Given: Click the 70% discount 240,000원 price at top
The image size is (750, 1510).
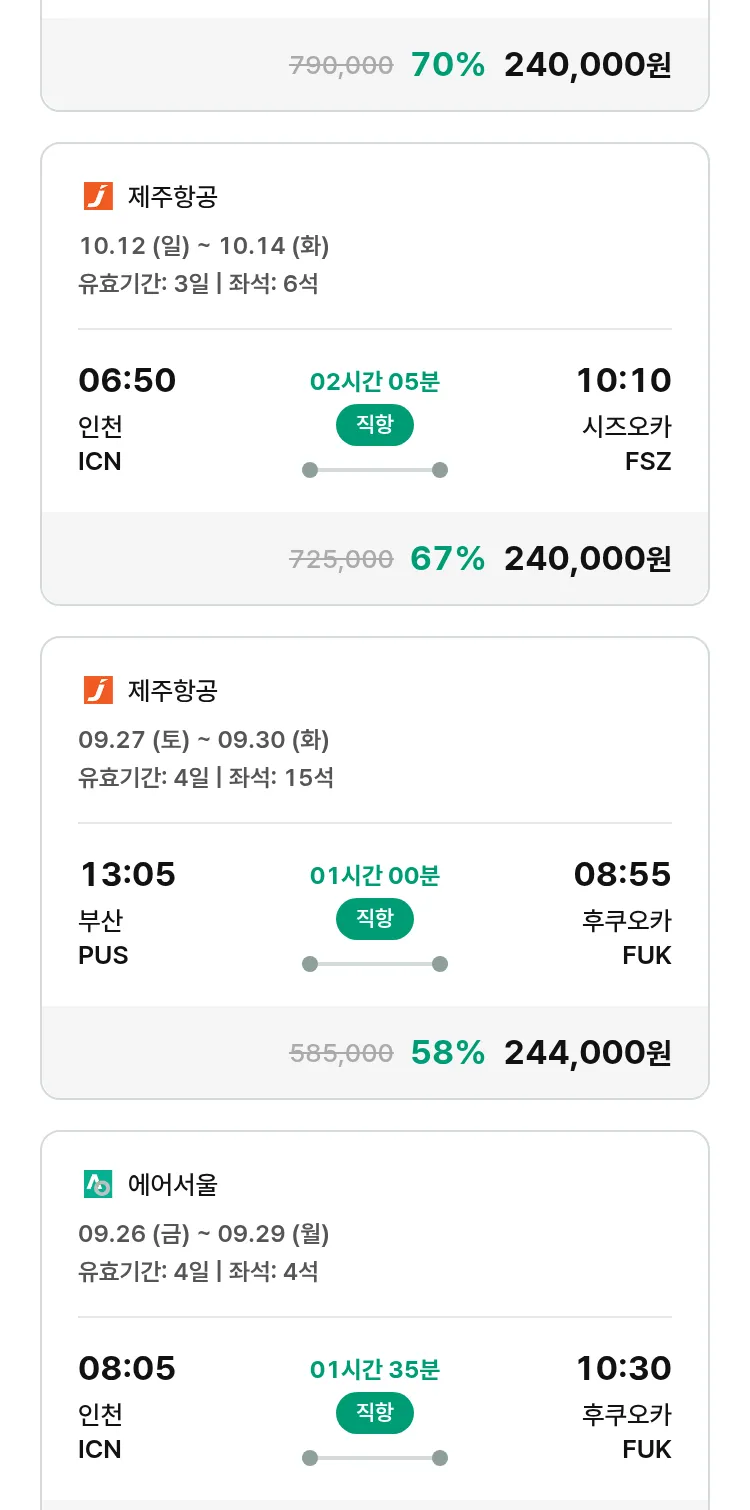Looking at the screenshot, I should pos(587,65).
